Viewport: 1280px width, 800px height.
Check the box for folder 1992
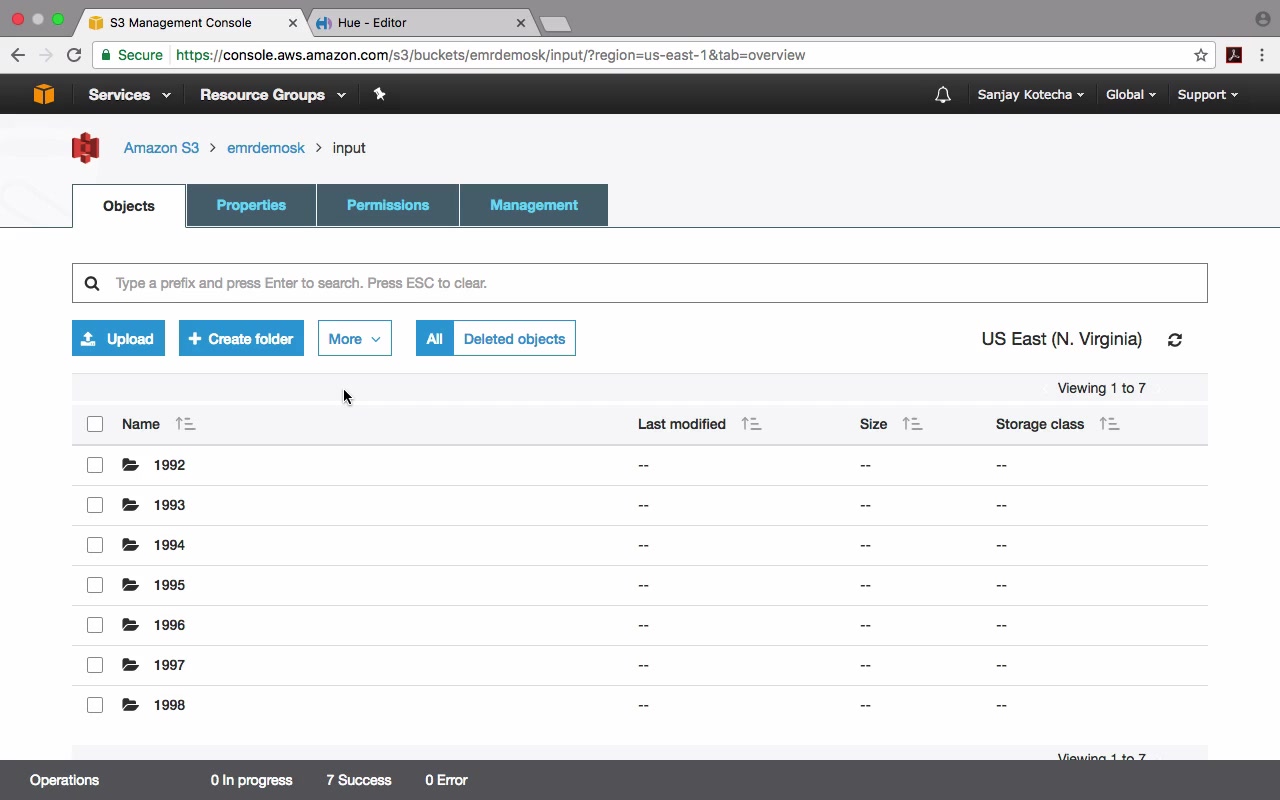[x=95, y=465]
